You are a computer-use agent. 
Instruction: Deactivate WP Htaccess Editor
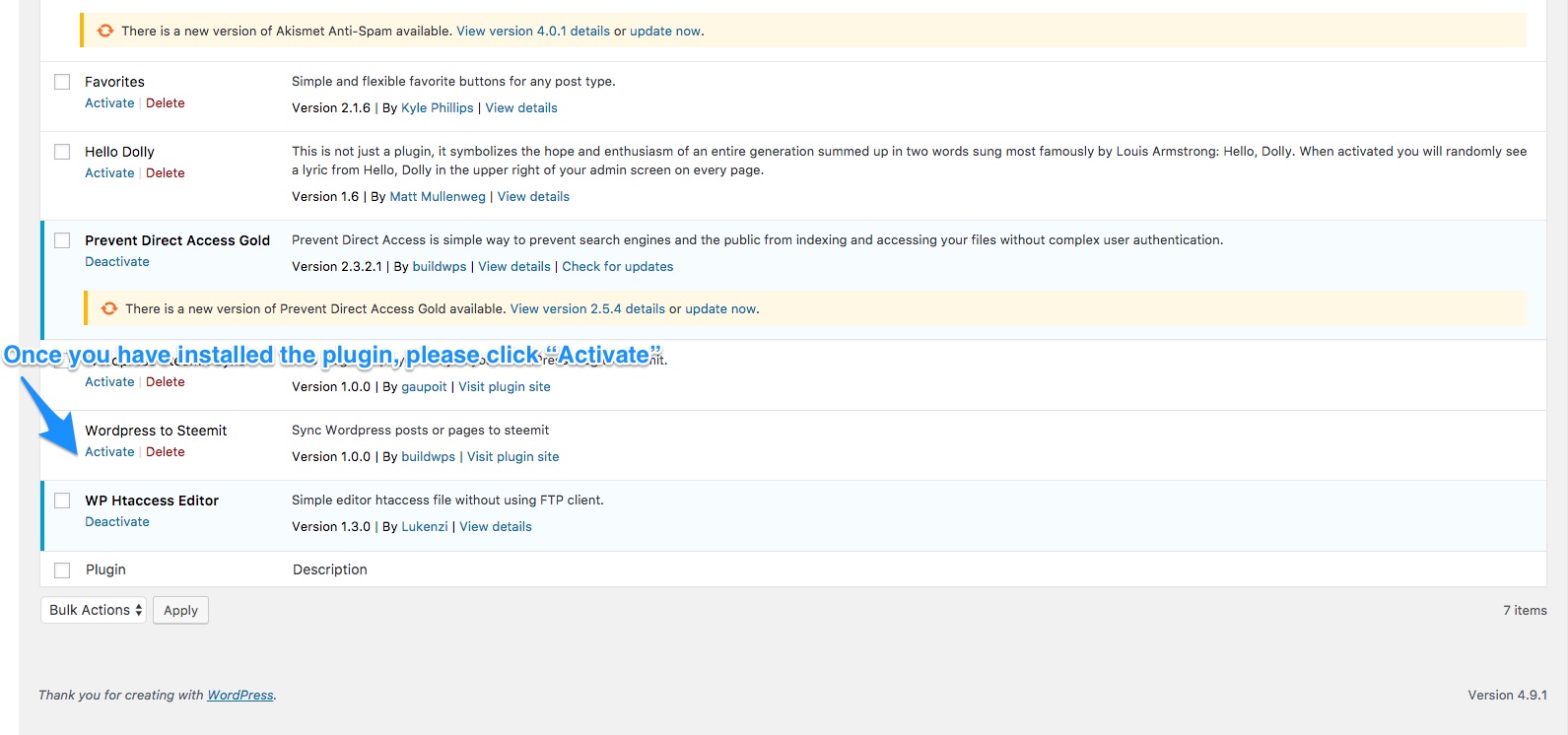pos(117,521)
